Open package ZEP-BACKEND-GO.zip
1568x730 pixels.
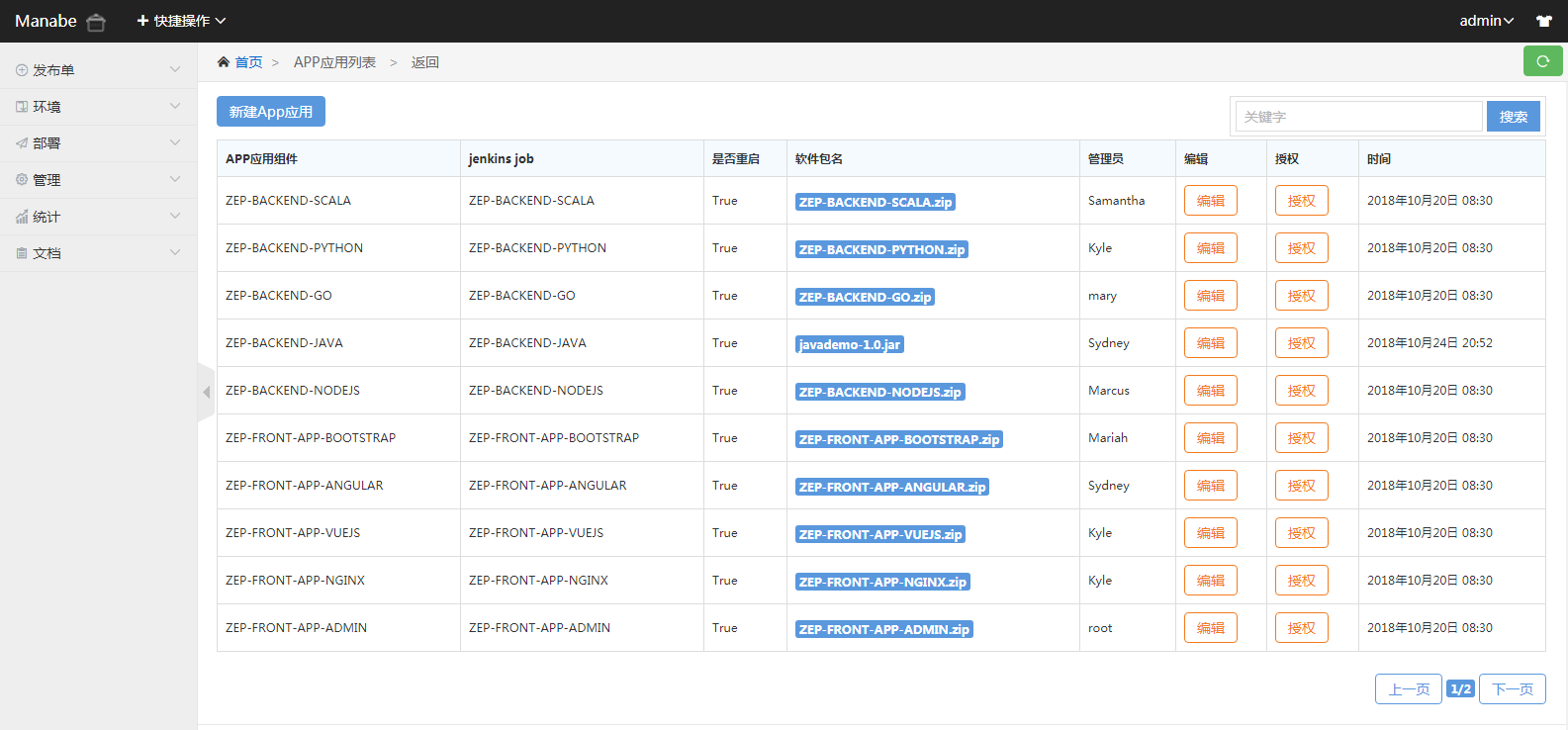pos(865,297)
